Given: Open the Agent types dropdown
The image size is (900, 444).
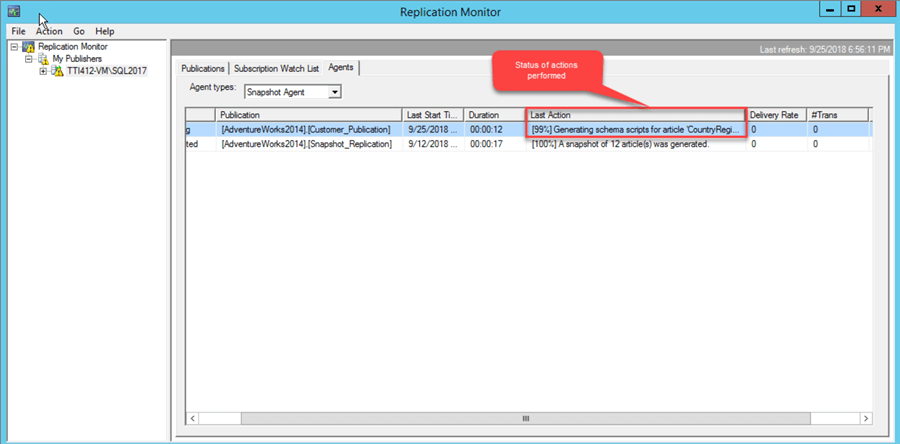Looking at the screenshot, I should click(336, 92).
